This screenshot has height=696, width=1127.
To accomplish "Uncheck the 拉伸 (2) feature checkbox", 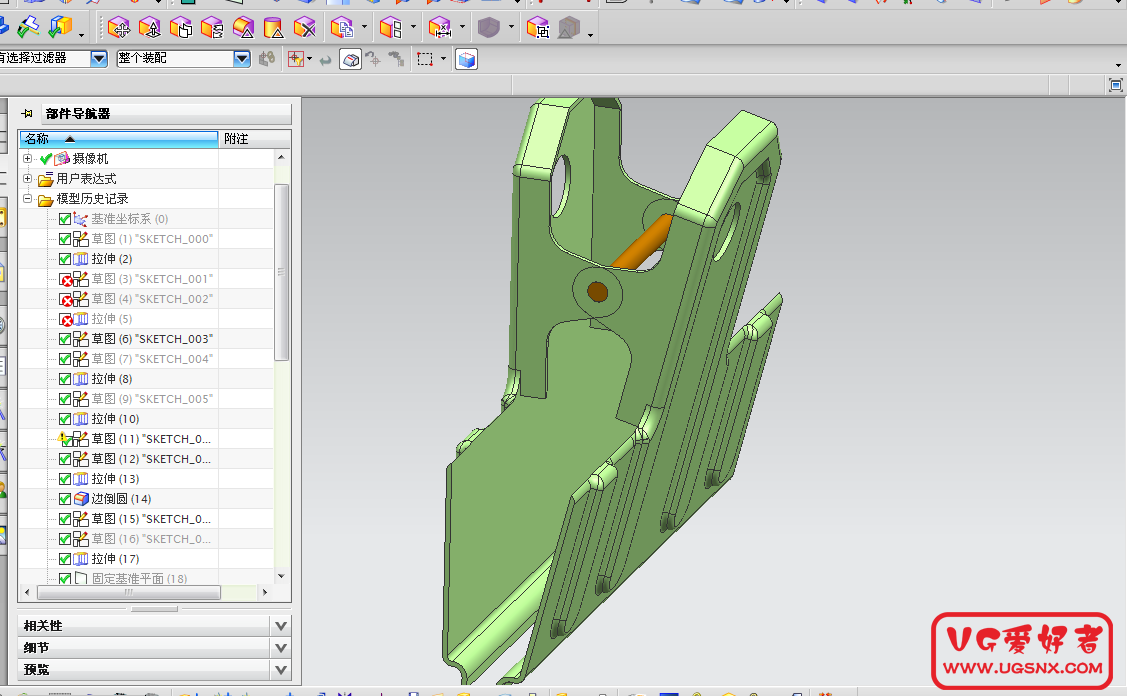I will 65,259.
